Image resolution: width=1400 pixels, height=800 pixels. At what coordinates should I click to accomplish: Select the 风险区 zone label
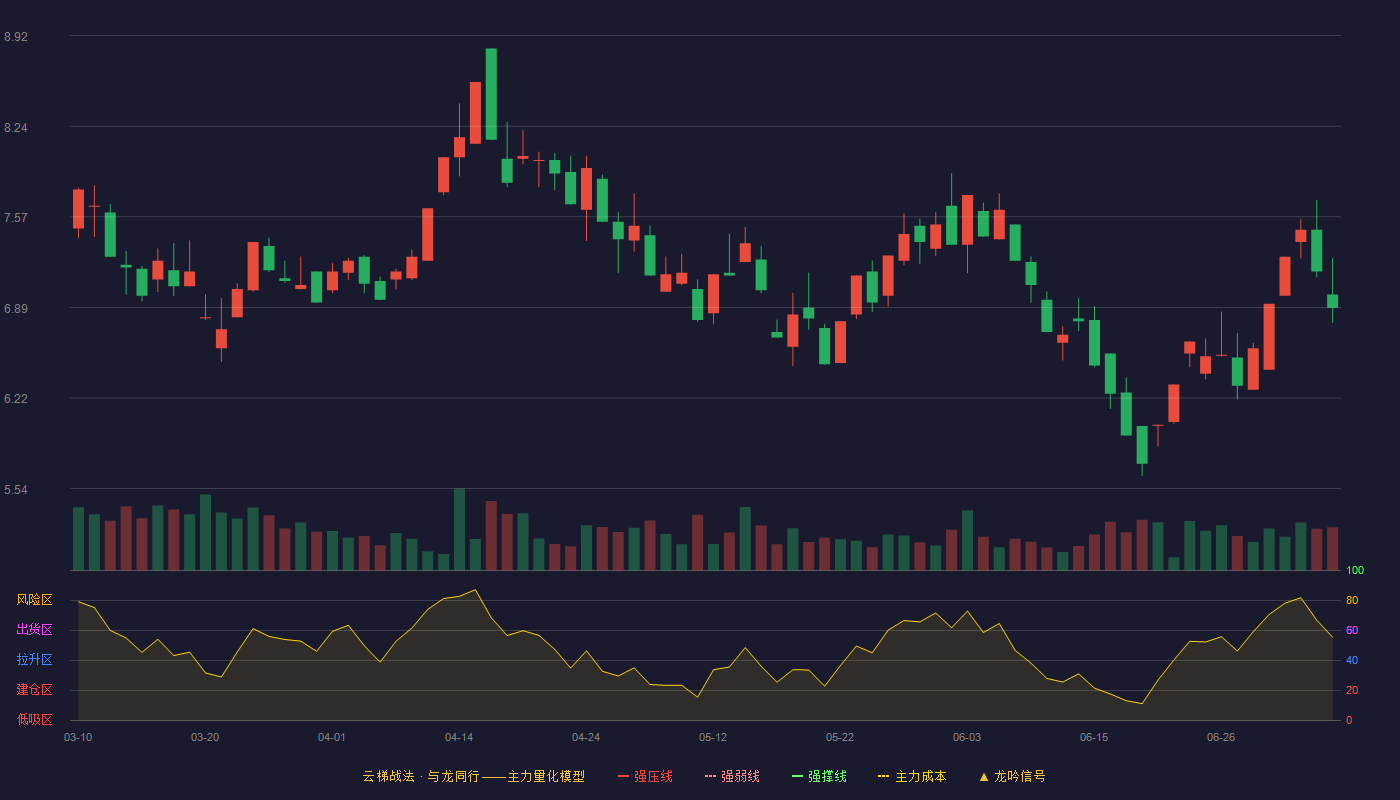point(34,600)
